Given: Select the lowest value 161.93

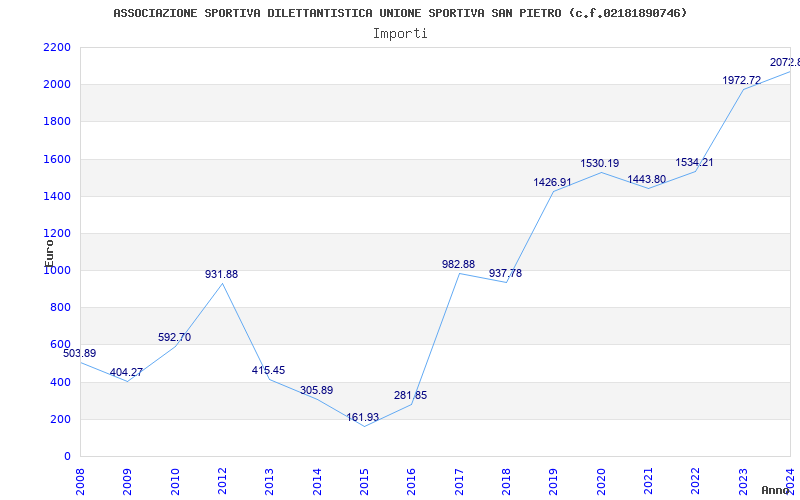Looking at the screenshot, I should pos(363,417).
